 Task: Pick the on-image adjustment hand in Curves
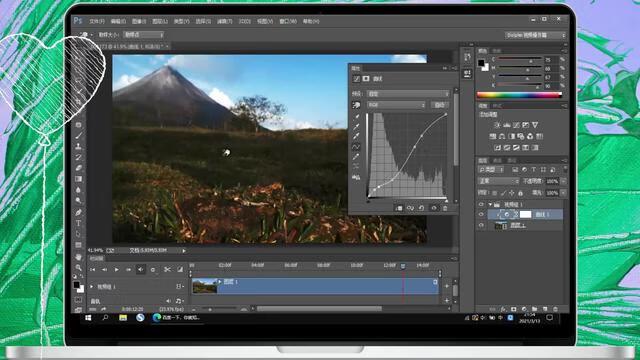tap(356, 105)
